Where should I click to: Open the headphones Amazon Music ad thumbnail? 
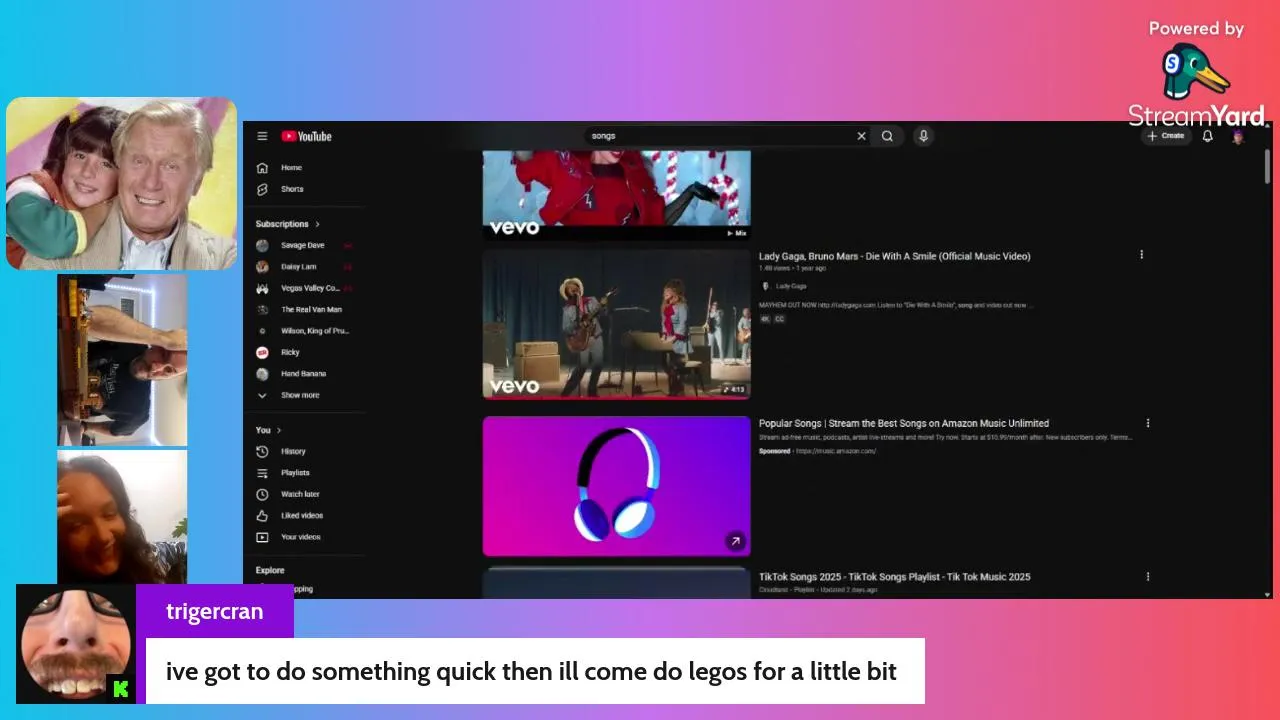(x=616, y=486)
